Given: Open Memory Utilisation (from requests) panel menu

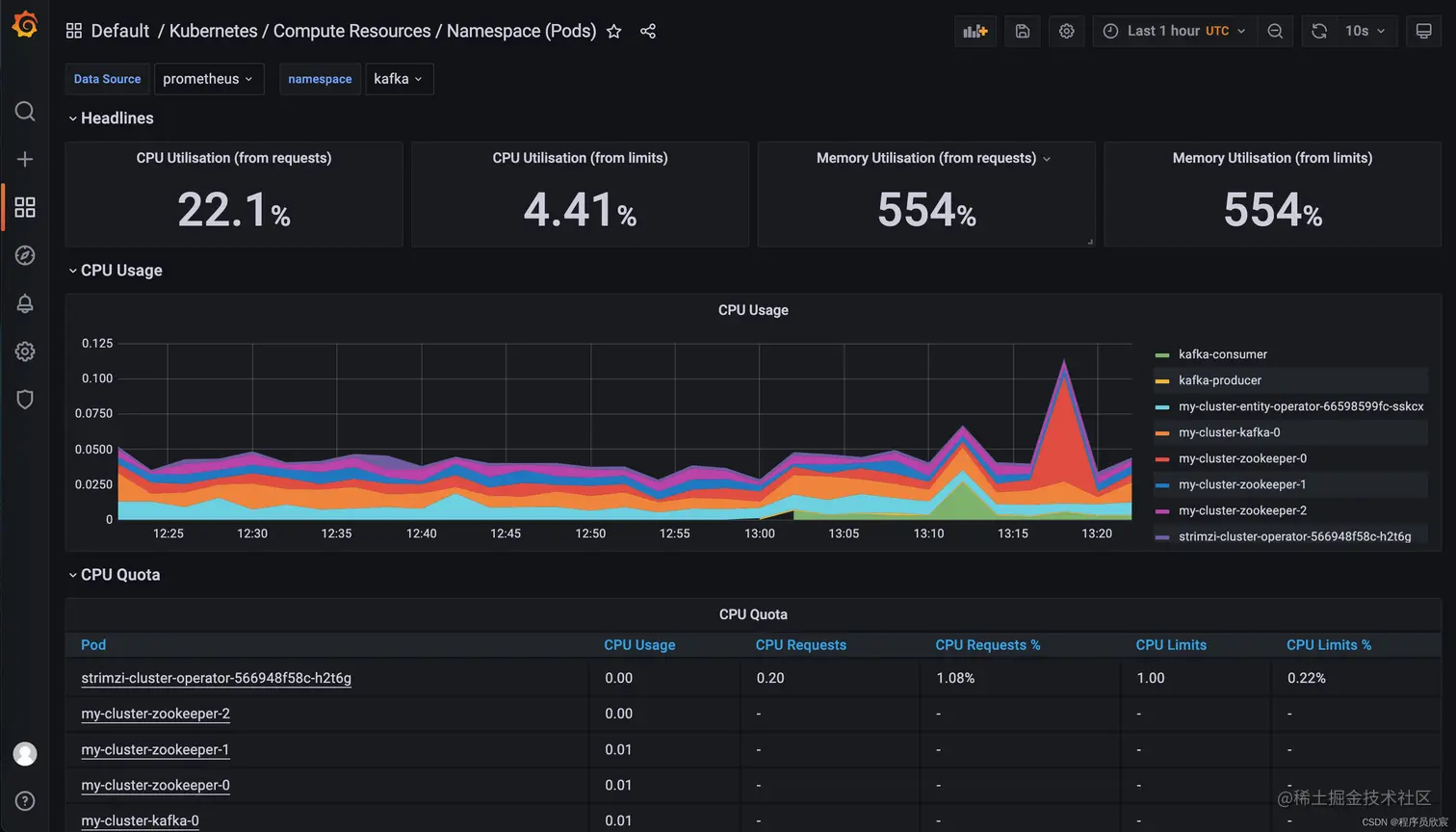Looking at the screenshot, I should [1047, 159].
